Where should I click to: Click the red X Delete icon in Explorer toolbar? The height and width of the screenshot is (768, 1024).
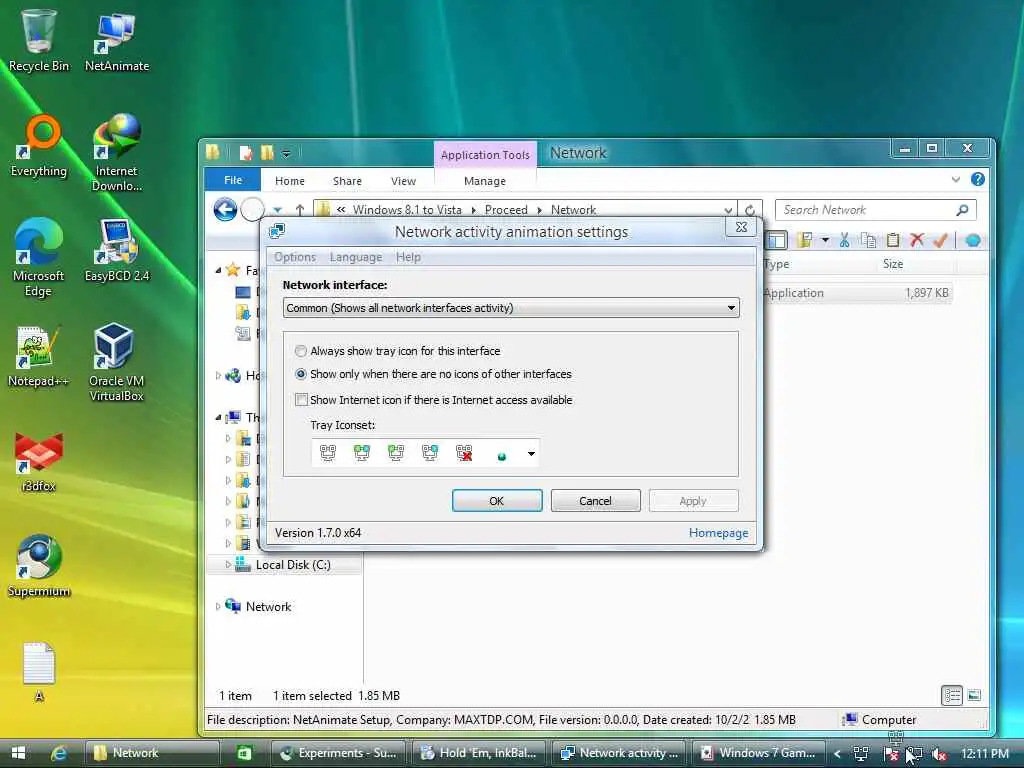click(x=917, y=240)
